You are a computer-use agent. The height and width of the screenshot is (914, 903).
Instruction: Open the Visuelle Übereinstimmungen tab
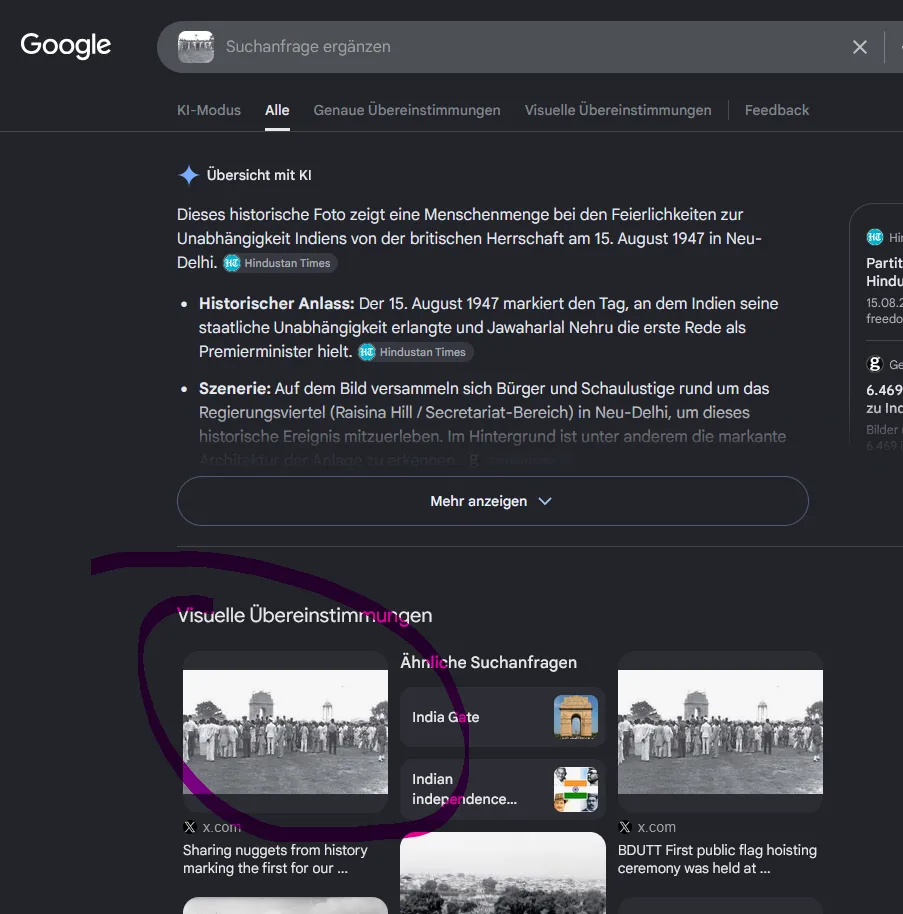pos(618,110)
